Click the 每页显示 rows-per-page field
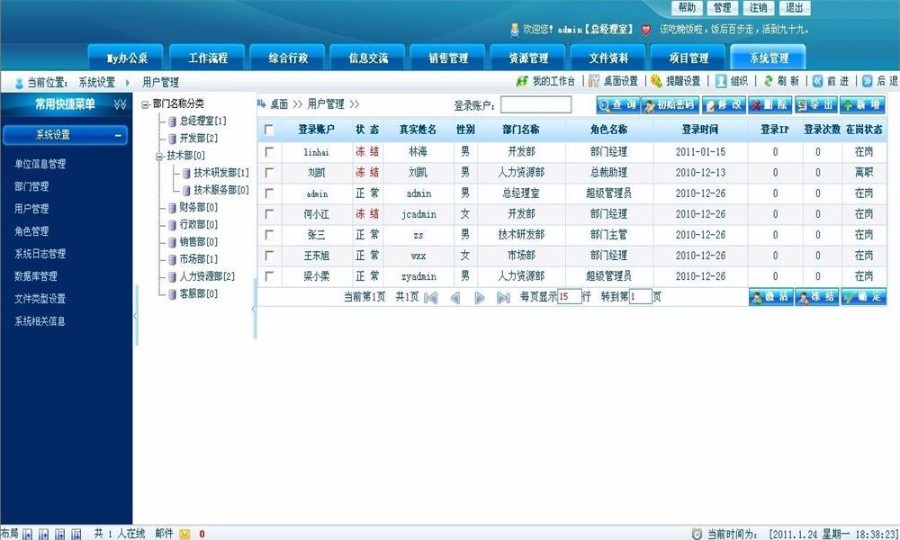The image size is (900, 540). pyautogui.click(x=569, y=297)
